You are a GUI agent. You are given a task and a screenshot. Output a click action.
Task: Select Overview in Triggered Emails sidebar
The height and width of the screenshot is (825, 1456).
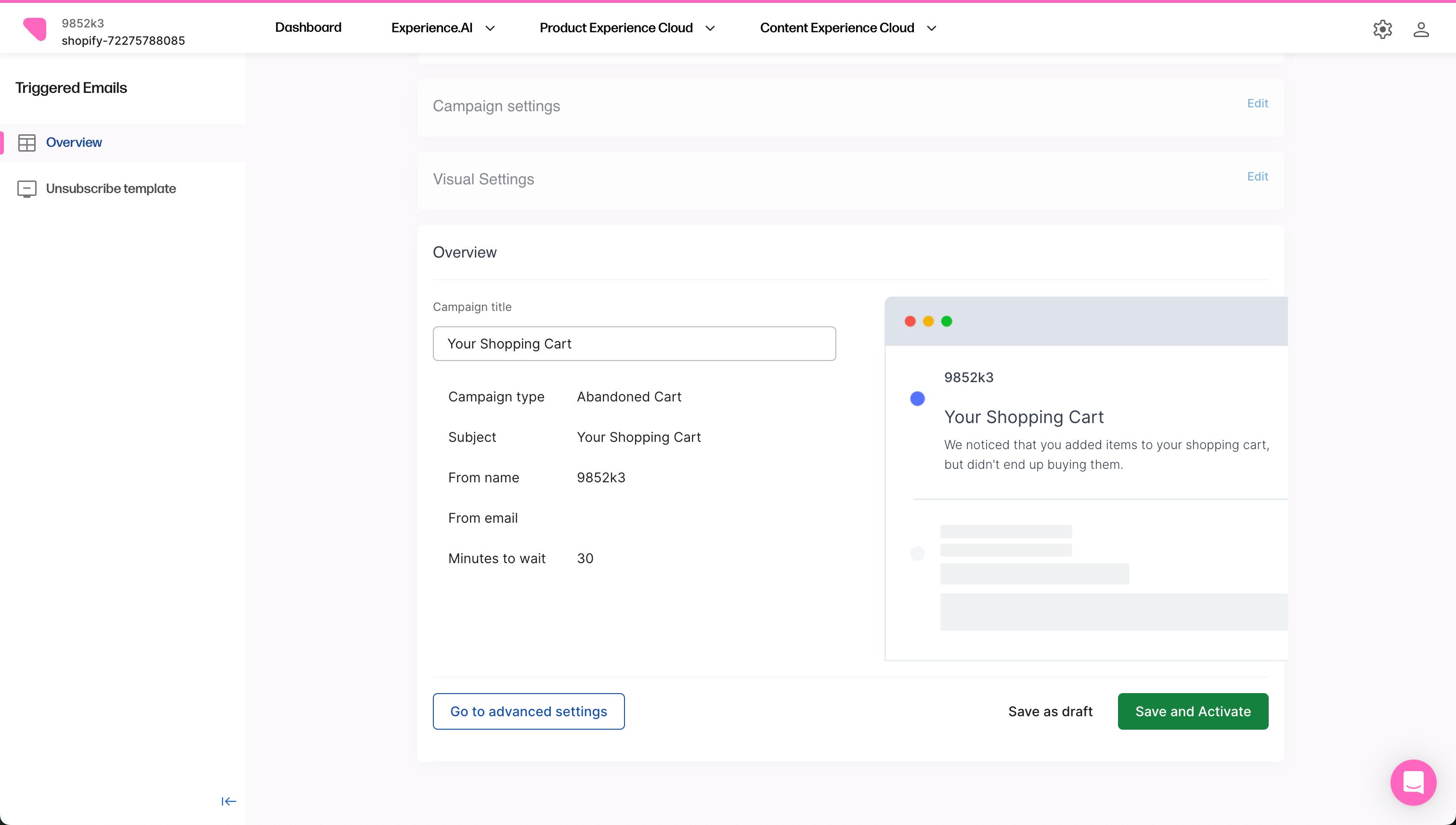[x=74, y=142]
